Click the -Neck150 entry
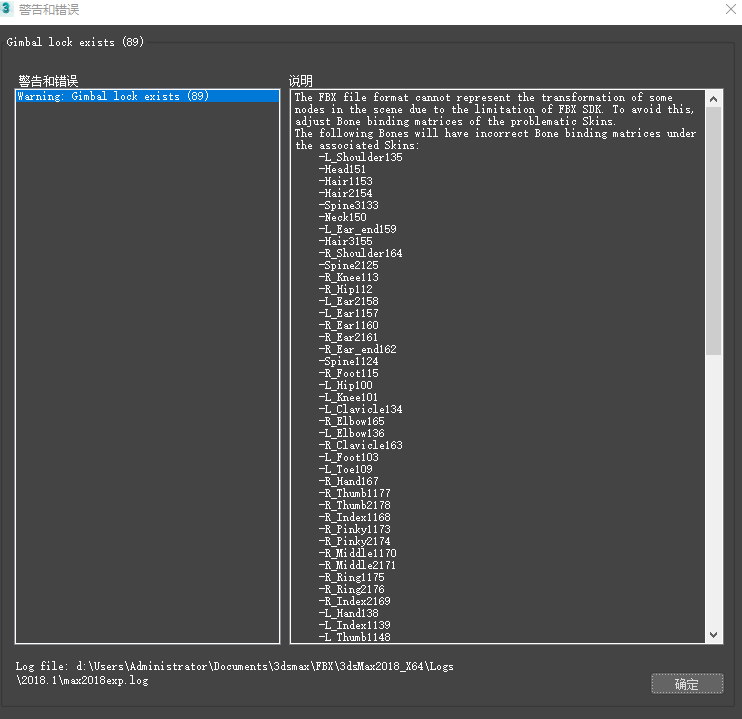The width and height of the screenshot is (742, 719). (343, 217)
